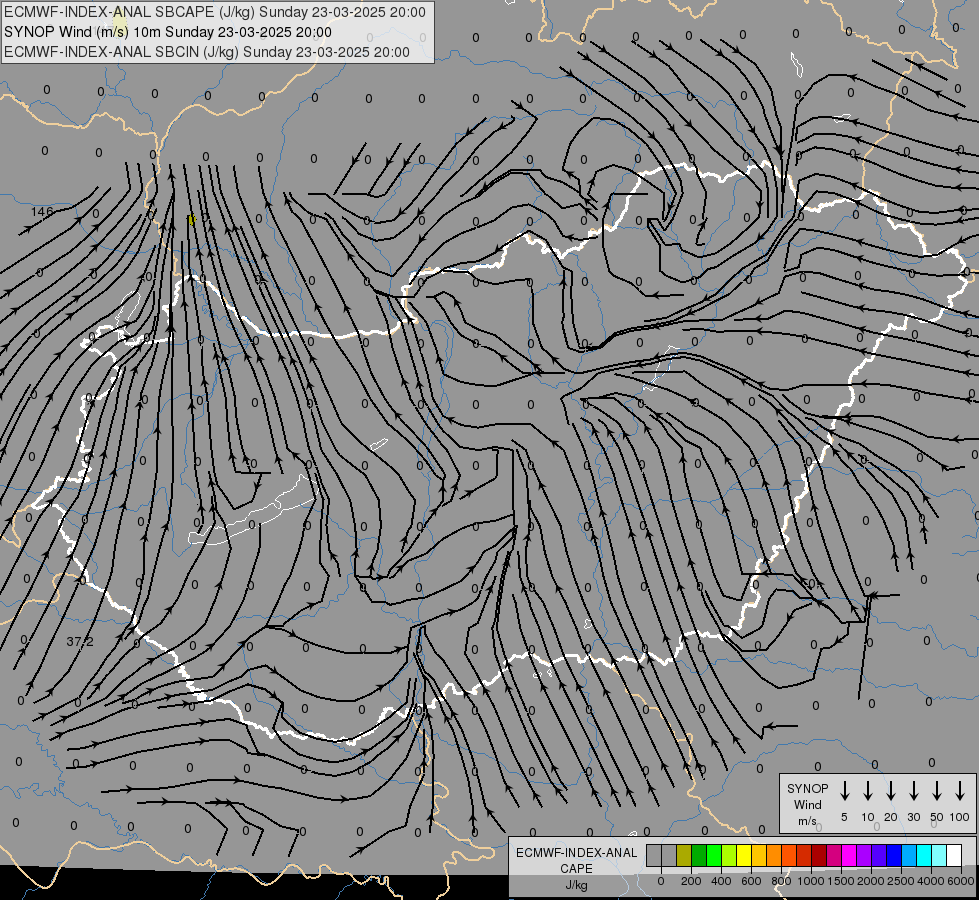The height and width of the screenshot is (900, 979).
Task: Click the SBCAPE title line in header
Action: pos(215,12)
